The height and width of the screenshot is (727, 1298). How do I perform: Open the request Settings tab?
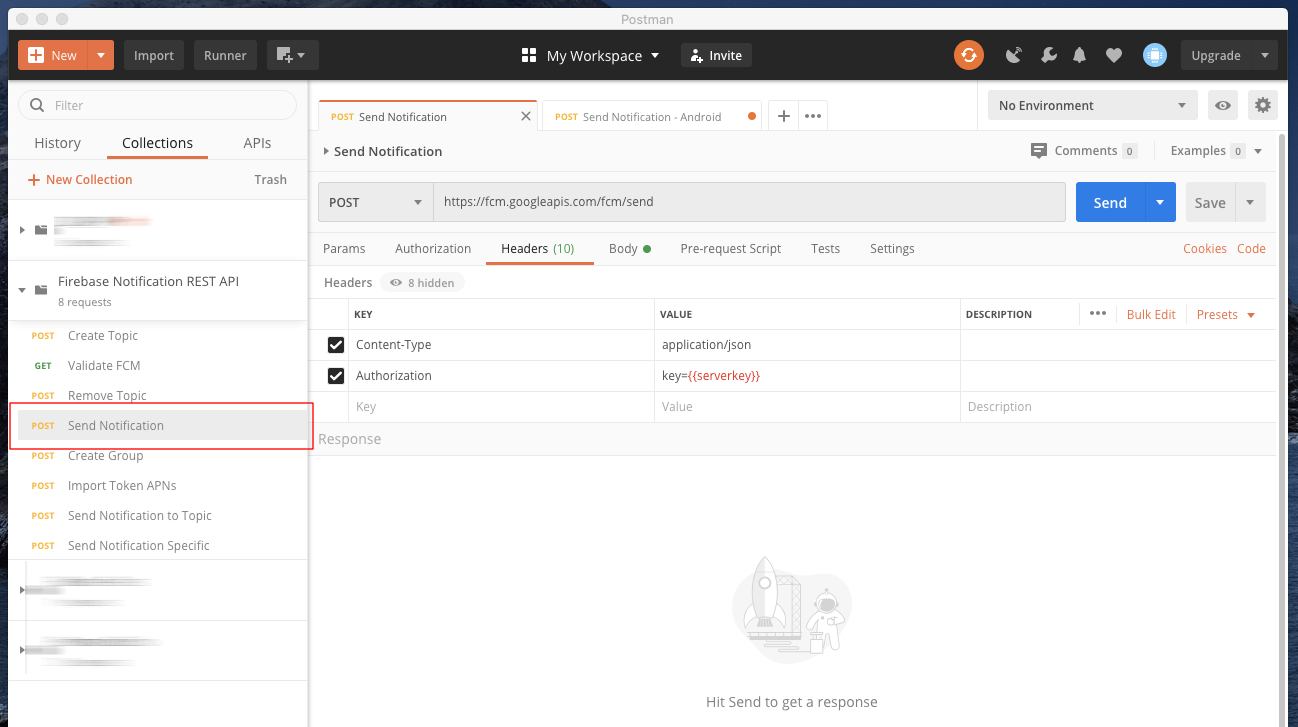click(892, 248)
